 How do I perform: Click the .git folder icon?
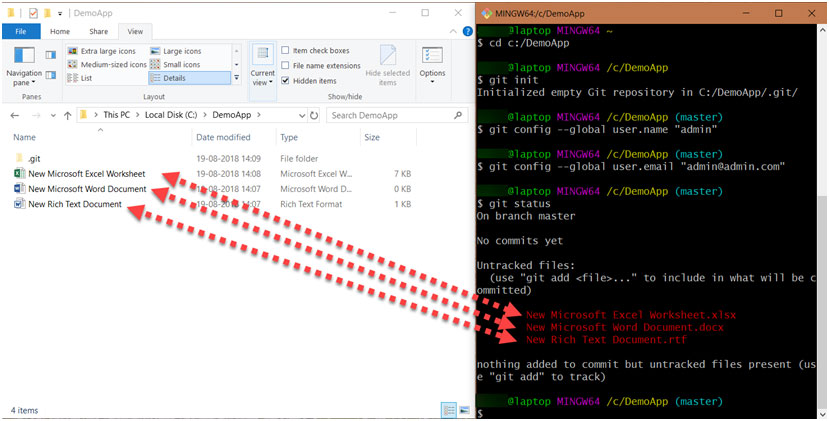coord(20,159)
